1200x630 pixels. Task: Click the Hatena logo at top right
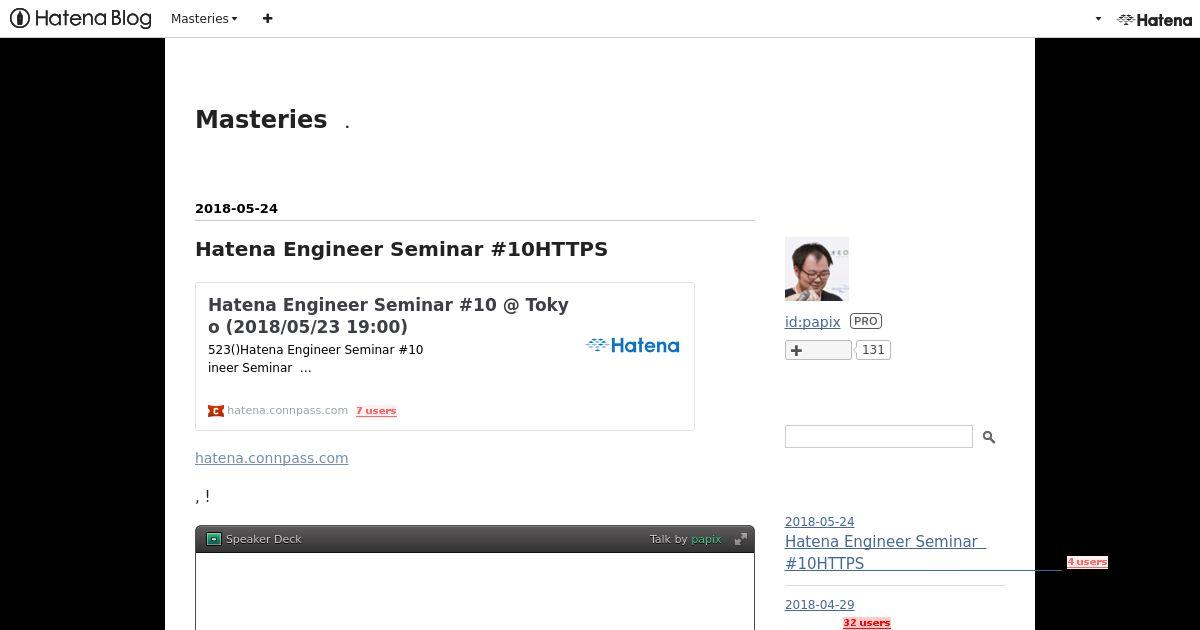[x=1154, y=19]
